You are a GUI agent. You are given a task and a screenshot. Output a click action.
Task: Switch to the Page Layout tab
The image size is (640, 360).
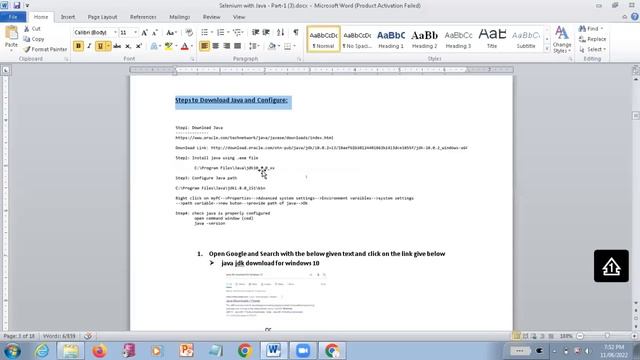click(x=102, y=17)
